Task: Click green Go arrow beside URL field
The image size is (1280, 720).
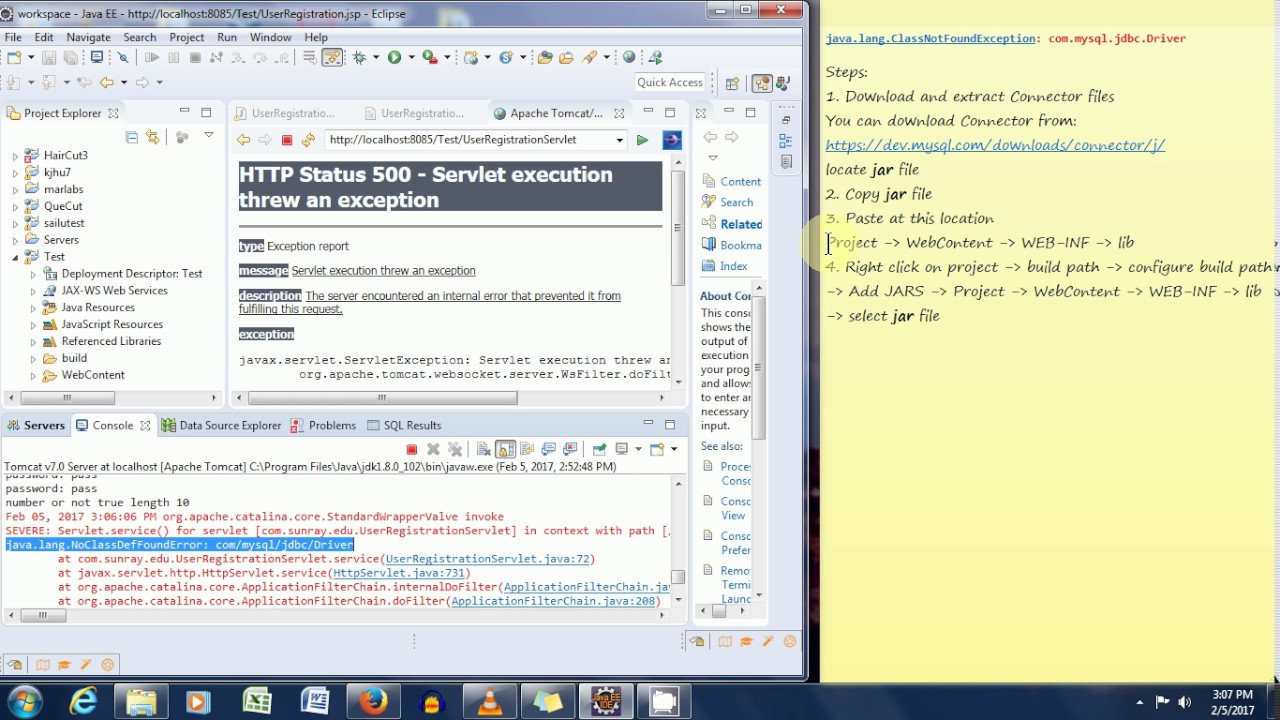Action: coord(642,140)
